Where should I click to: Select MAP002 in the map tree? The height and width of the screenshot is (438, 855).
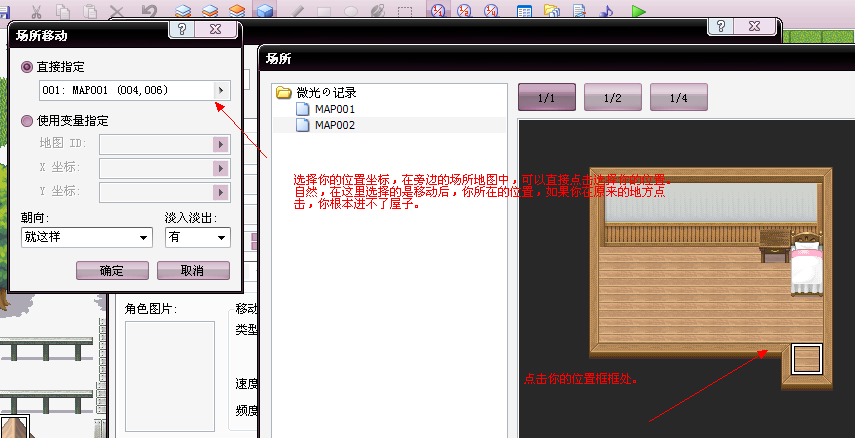[326, 125]
